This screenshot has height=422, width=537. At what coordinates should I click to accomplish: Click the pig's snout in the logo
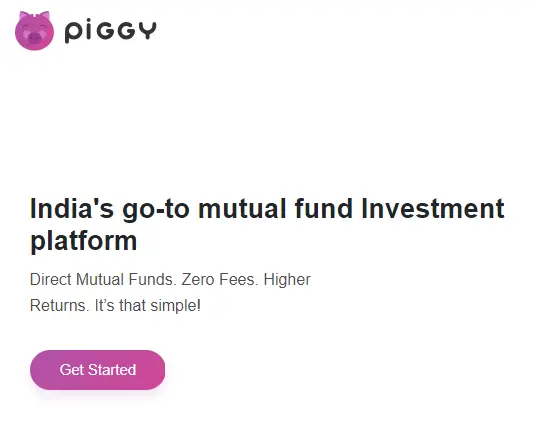pos(35,38)
